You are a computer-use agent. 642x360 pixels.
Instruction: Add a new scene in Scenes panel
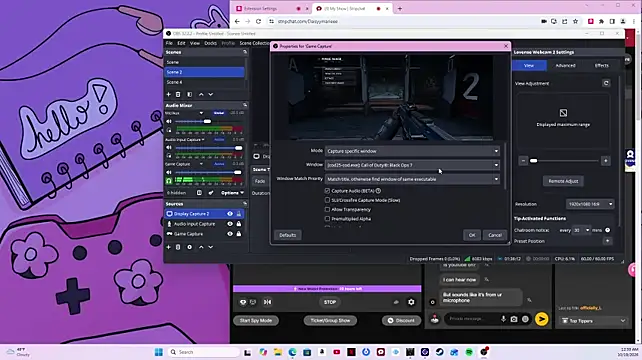pyautogui.click(x=168, y=95)
